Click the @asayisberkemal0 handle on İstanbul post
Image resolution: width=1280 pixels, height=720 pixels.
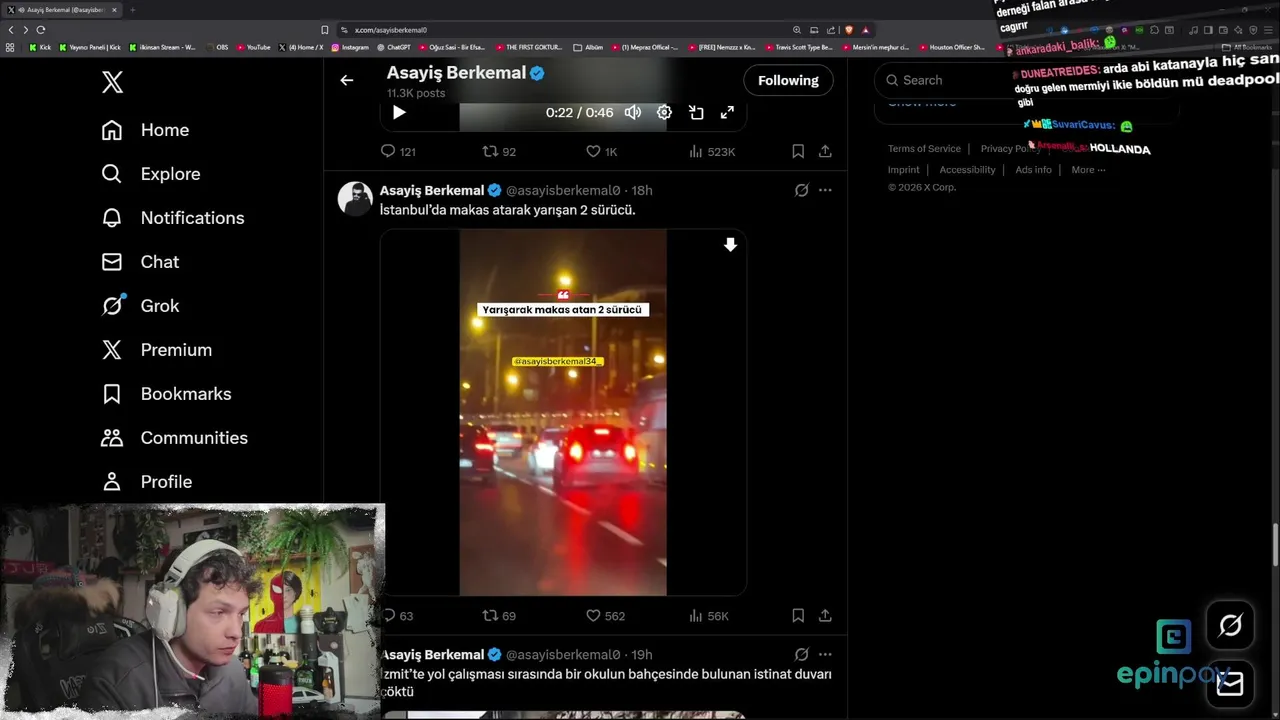pos(563,190)
